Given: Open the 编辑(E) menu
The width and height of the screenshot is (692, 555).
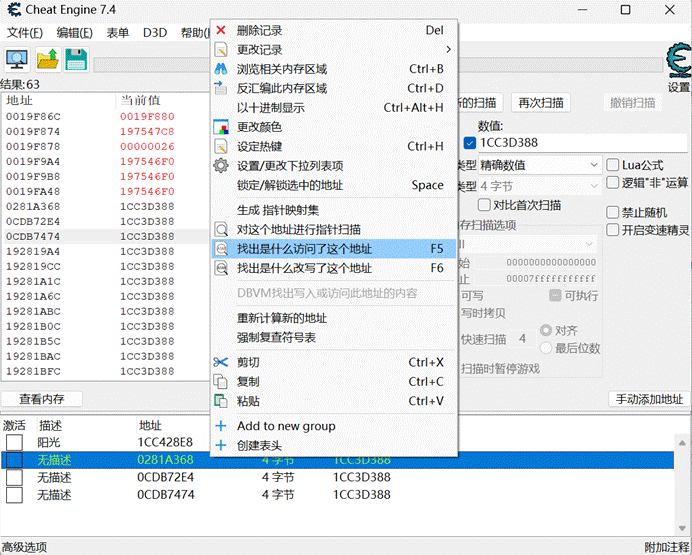Looking at the screenshot, I should pyautogui.click(x=75, y=33).
